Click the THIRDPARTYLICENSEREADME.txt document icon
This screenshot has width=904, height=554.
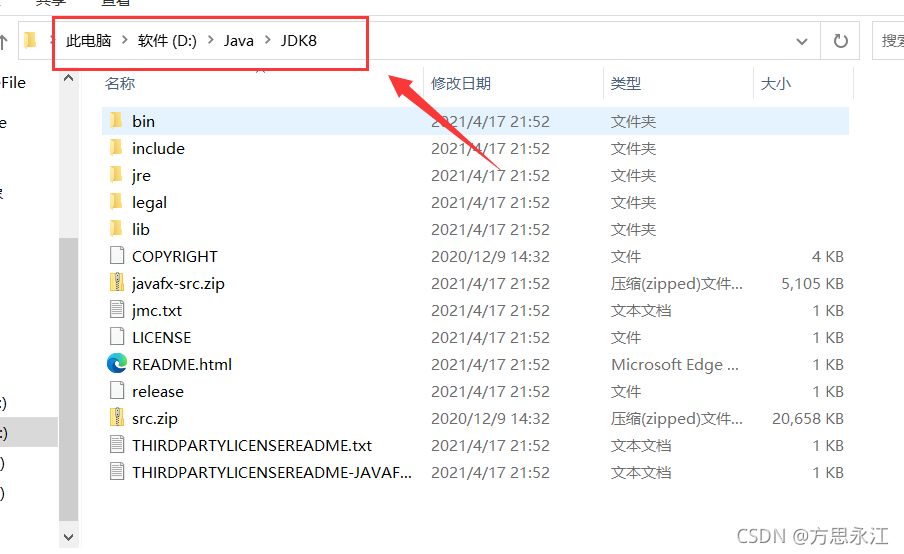pos(117,445)
